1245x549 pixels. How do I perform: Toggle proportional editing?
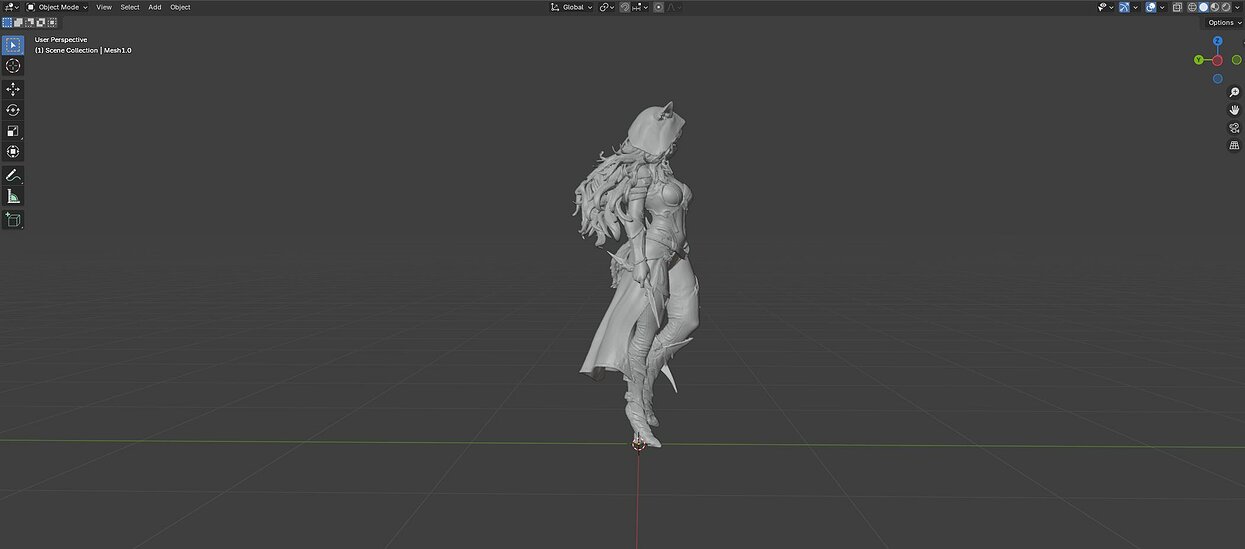click(658, 7)
